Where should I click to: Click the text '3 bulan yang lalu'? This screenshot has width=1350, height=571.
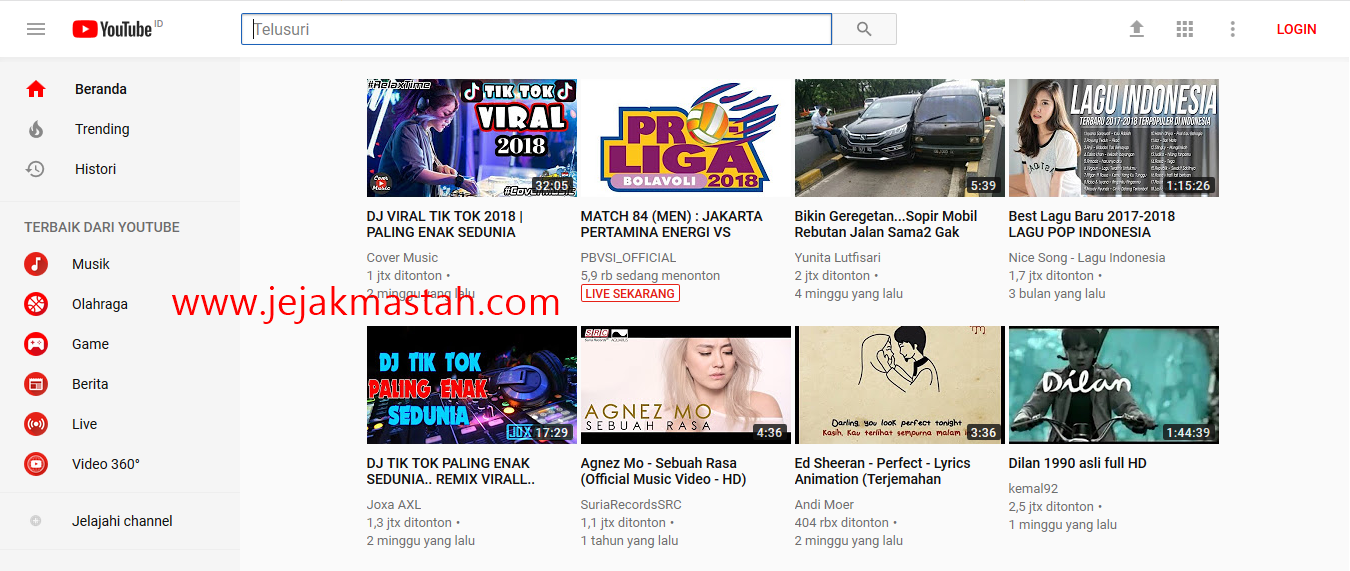click(1057, 294)
